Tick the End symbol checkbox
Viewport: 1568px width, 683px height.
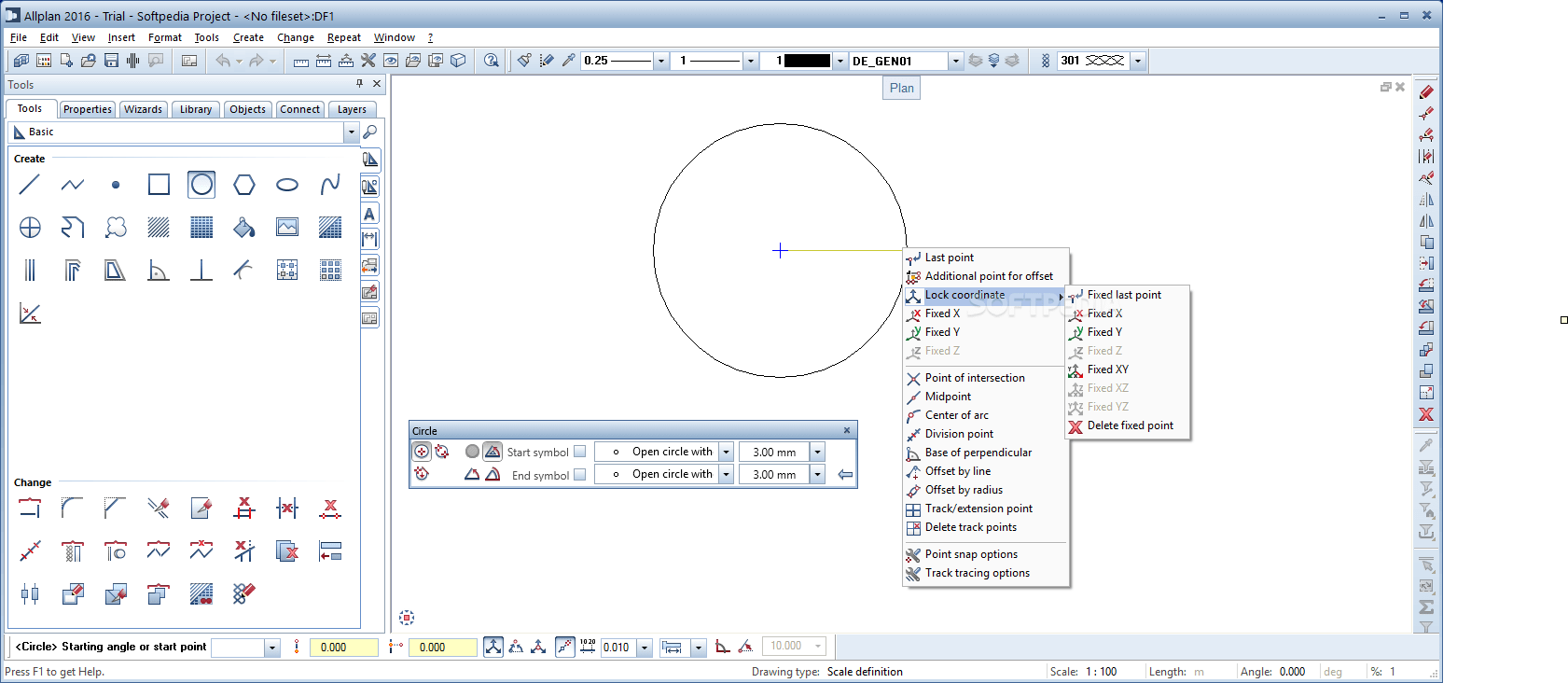(x=580, y=475)
